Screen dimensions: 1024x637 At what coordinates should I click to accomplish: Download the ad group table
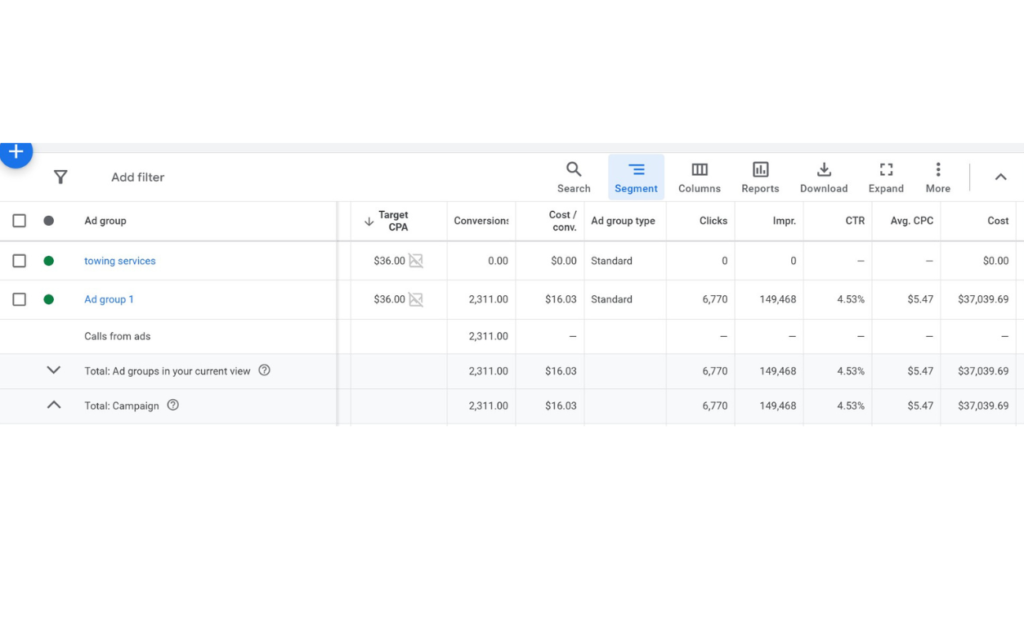823,177
